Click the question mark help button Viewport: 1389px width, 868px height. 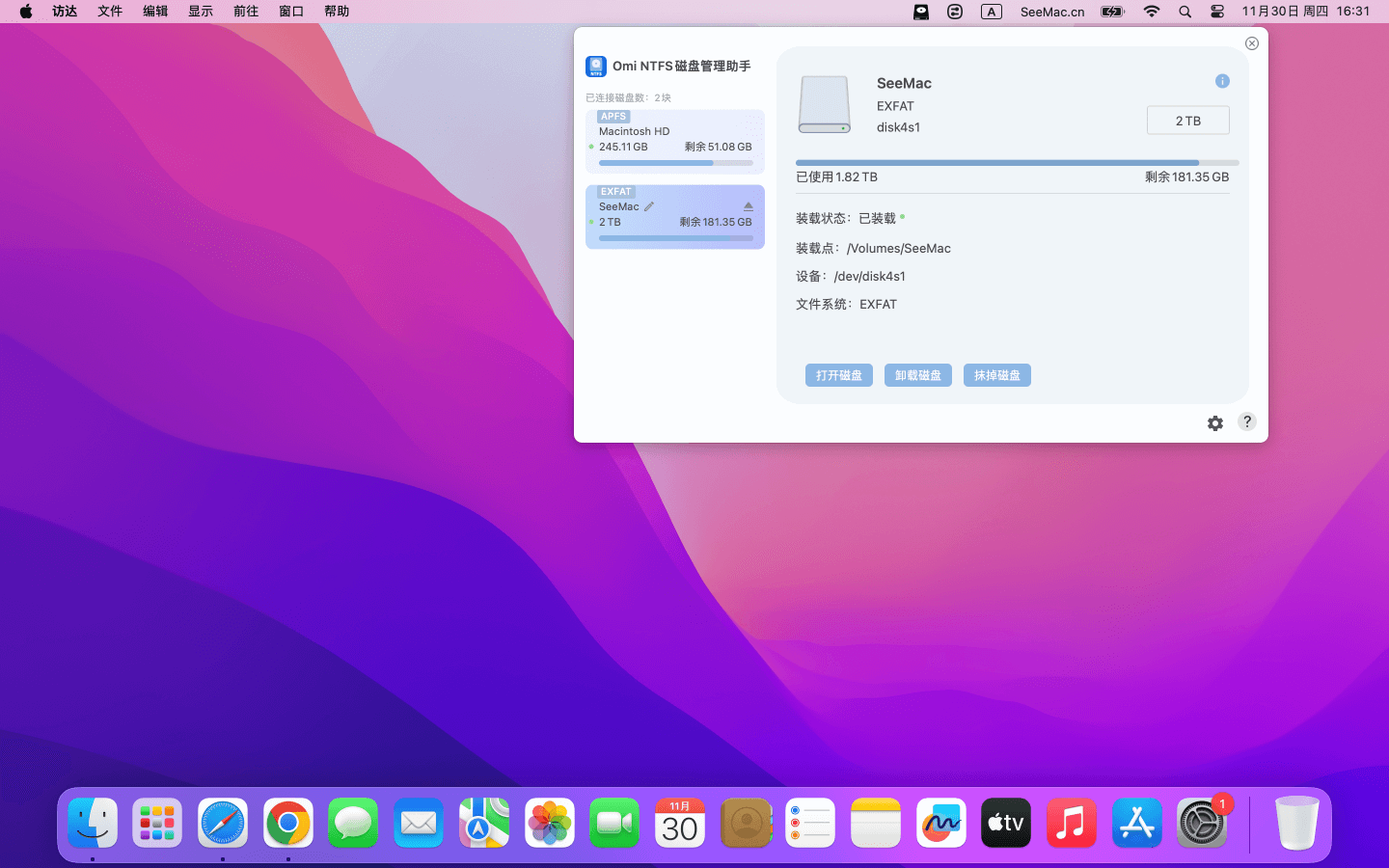click(x=1247, y=421)
